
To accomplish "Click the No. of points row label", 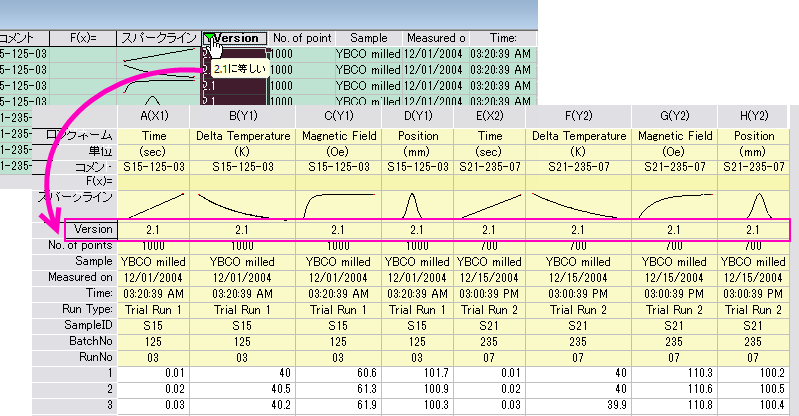I will pyautogui.click(x=75, y=246).
